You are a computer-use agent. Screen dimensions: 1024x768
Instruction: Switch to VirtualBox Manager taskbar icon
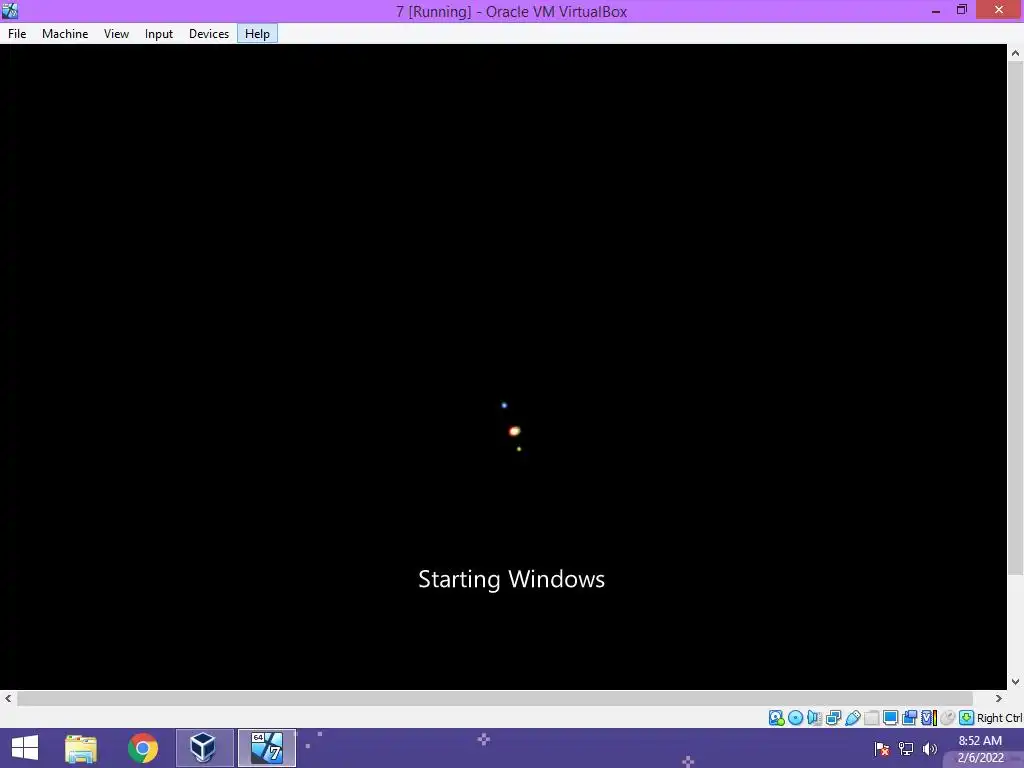[204, 748]
